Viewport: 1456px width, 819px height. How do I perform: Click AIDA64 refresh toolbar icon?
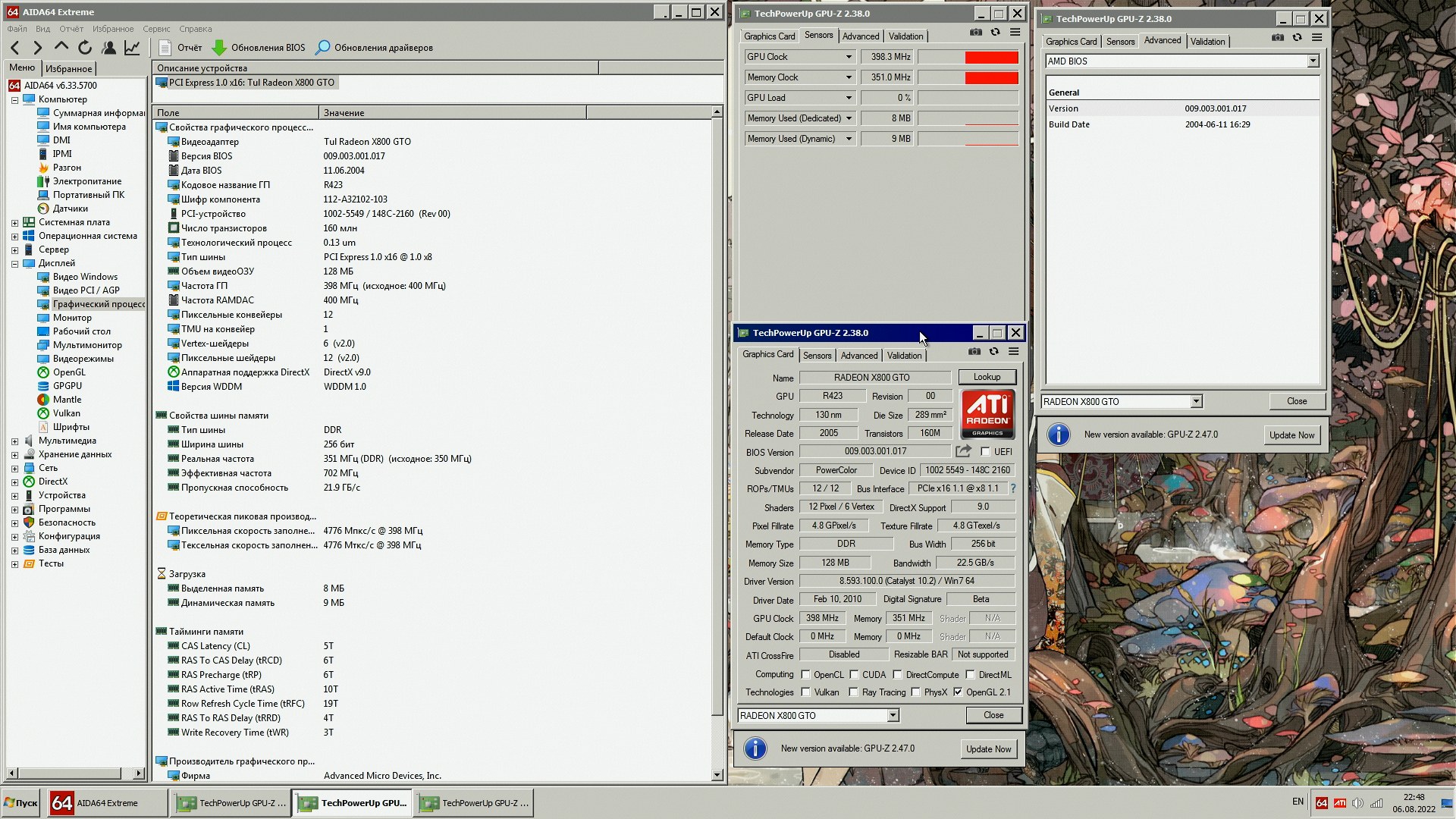tap(85, 48)
